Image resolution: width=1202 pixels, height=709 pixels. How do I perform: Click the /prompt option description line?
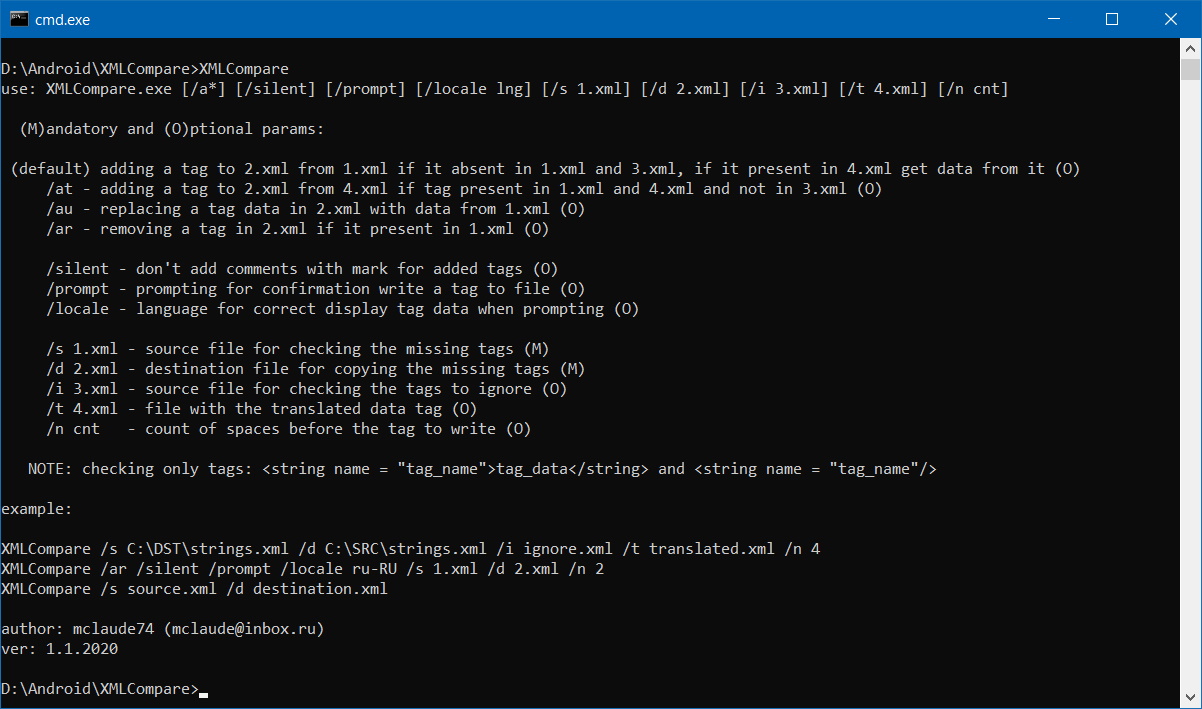click(316, 289)
